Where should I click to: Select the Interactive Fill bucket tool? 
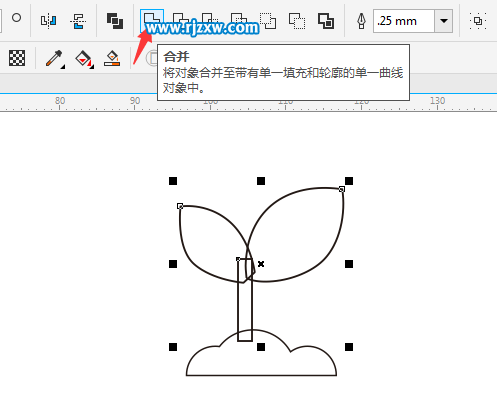point(84,59)
